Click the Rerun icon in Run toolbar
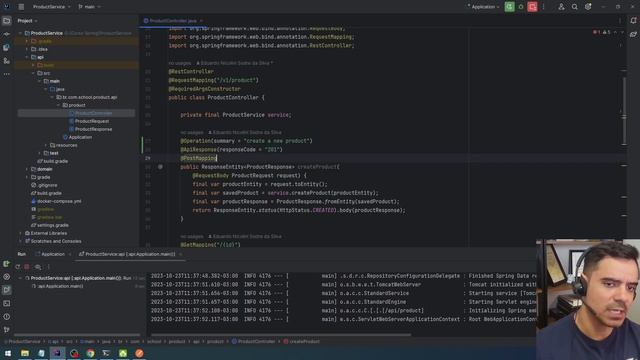640x360 pixels. coord(18,267)
